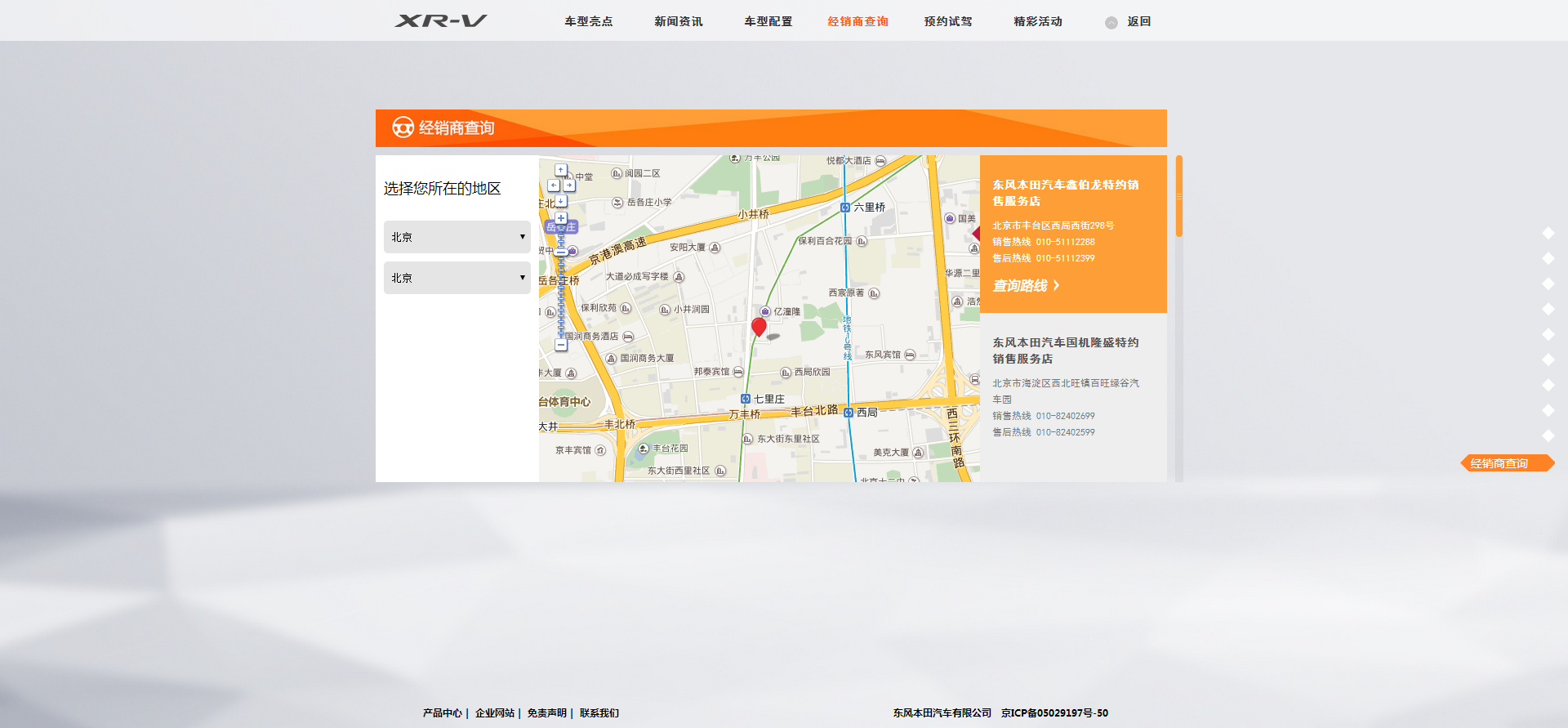This screenshot has width=1568, height=728.
Task: Pan the map up with arrow button
Action: [x=561, y=170]
